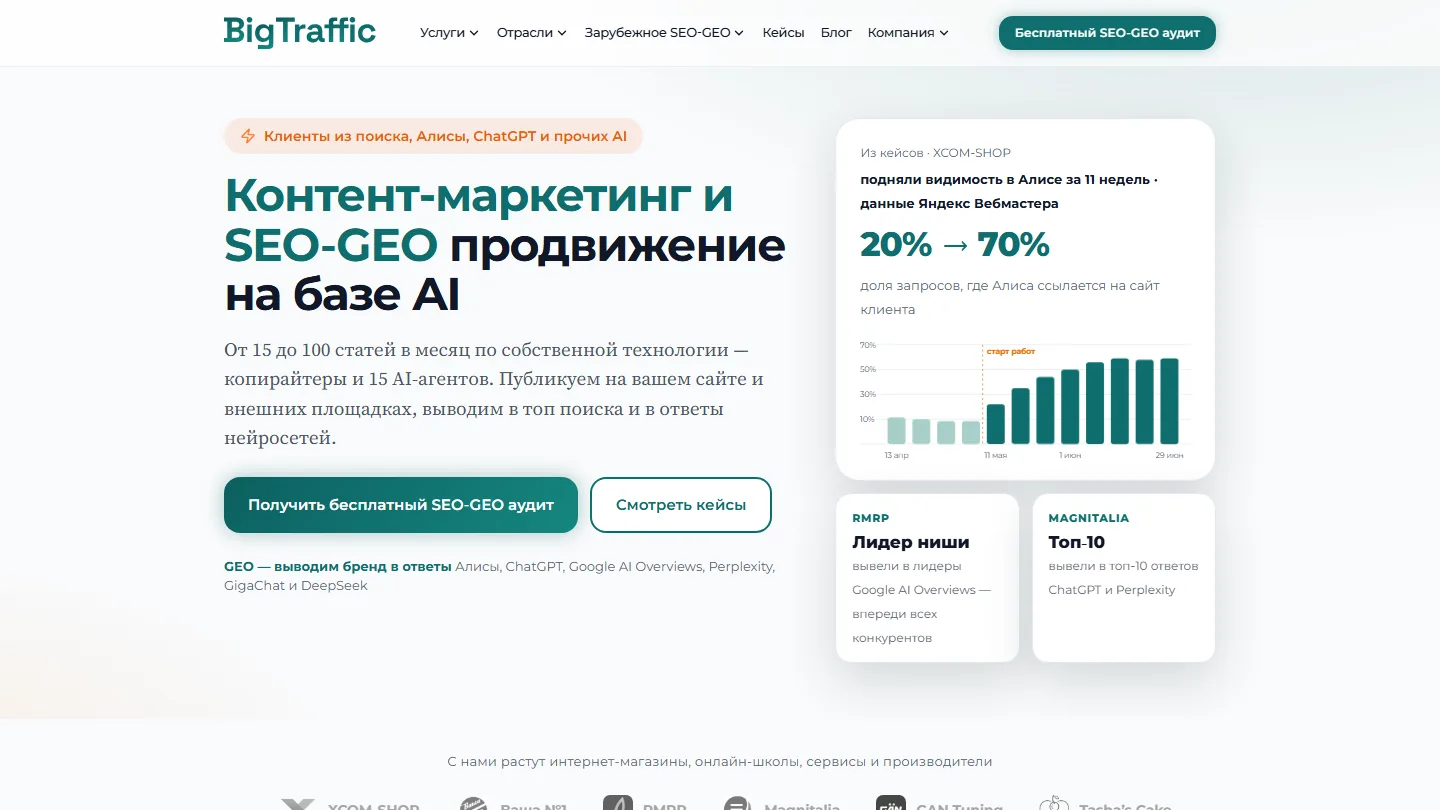Click the Magnitalia logo icon in the clients row
This screenshot has width=1440, height=810.
[x=738, y=805]
